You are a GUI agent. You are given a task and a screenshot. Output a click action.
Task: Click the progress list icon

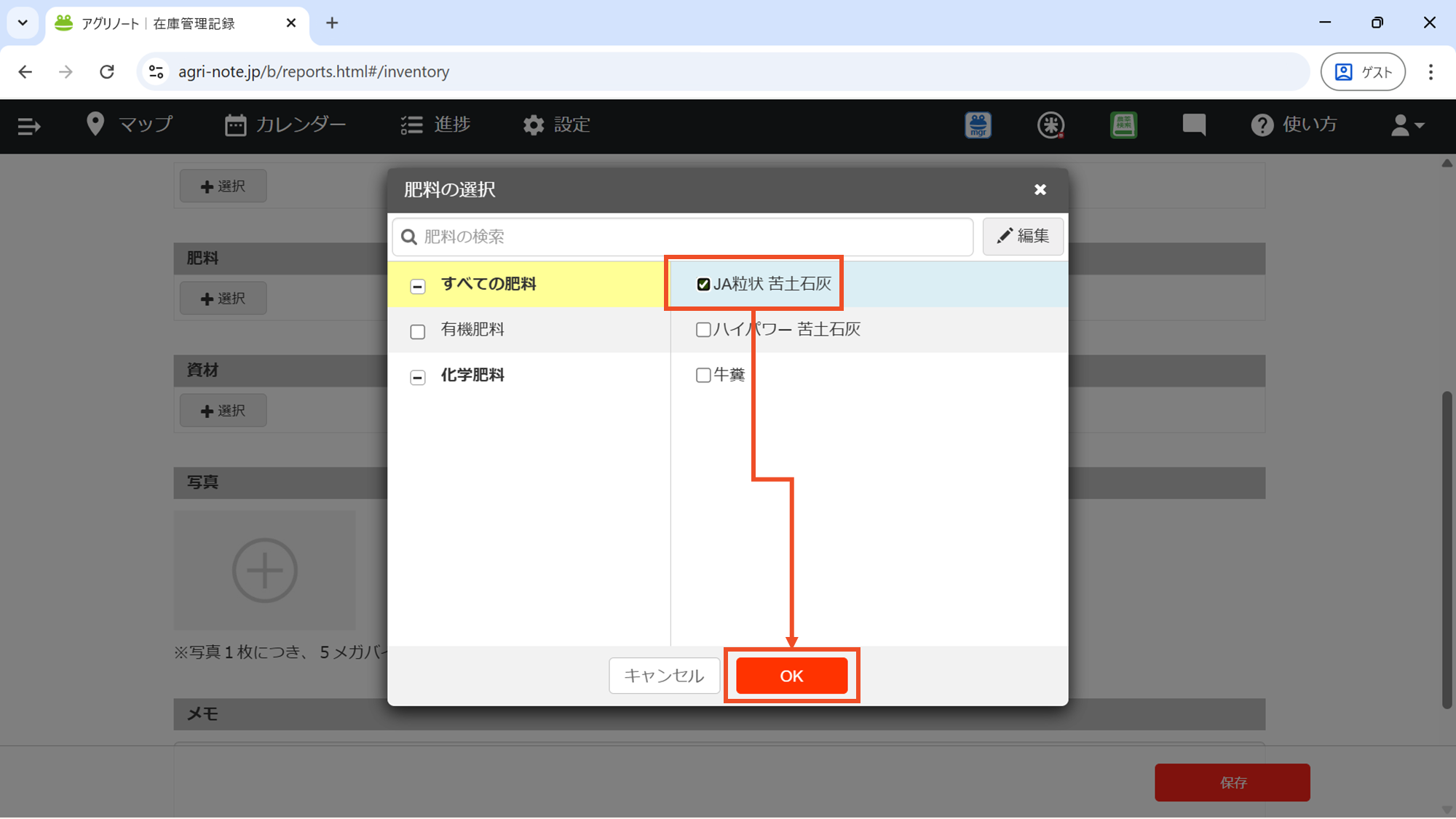pos(411,125)
